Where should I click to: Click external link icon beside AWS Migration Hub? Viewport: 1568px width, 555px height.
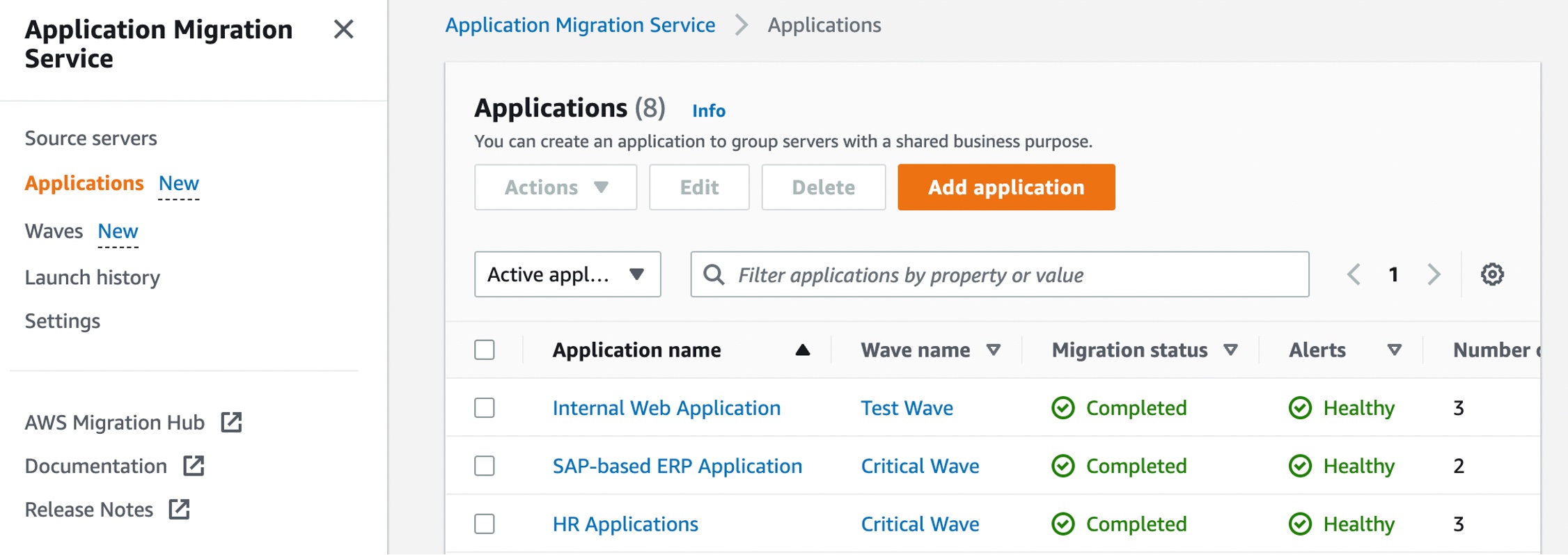coord(231,422)
